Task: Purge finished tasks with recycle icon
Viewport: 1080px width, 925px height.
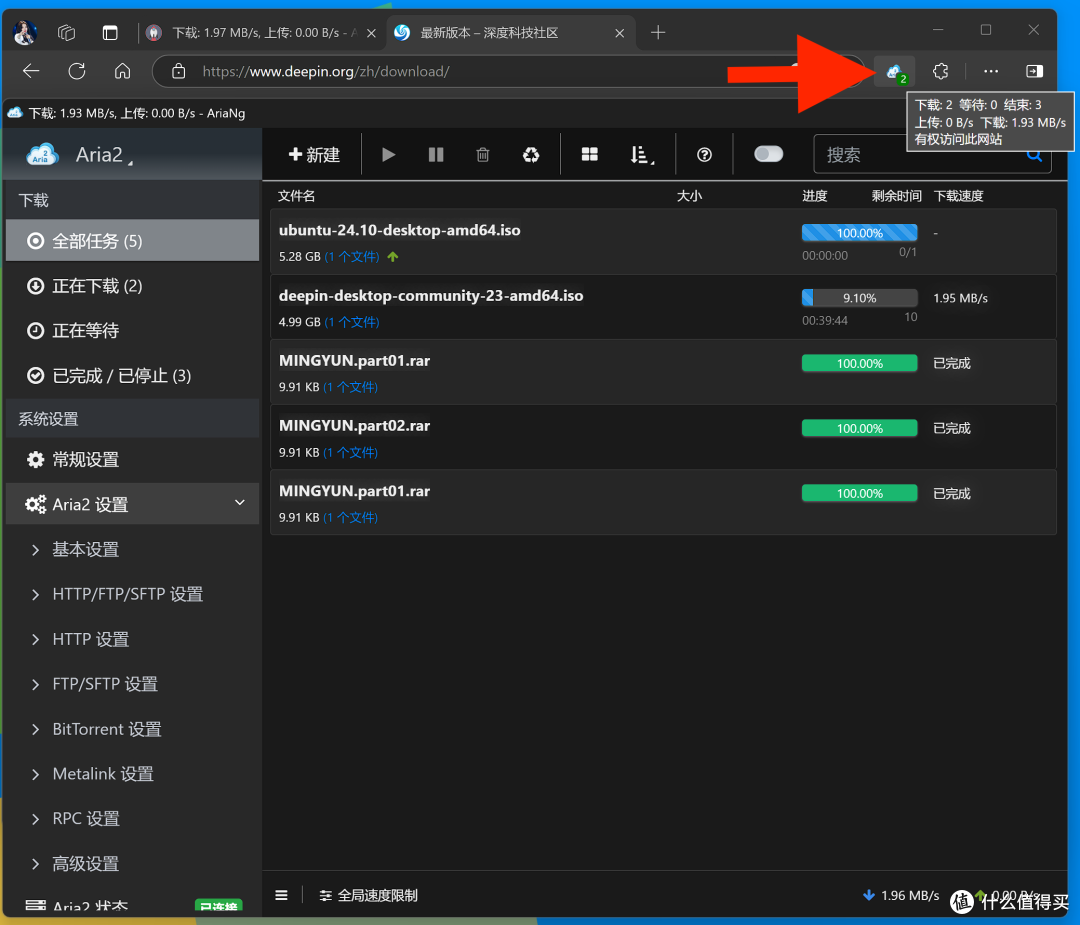Action: coord(530,154)
